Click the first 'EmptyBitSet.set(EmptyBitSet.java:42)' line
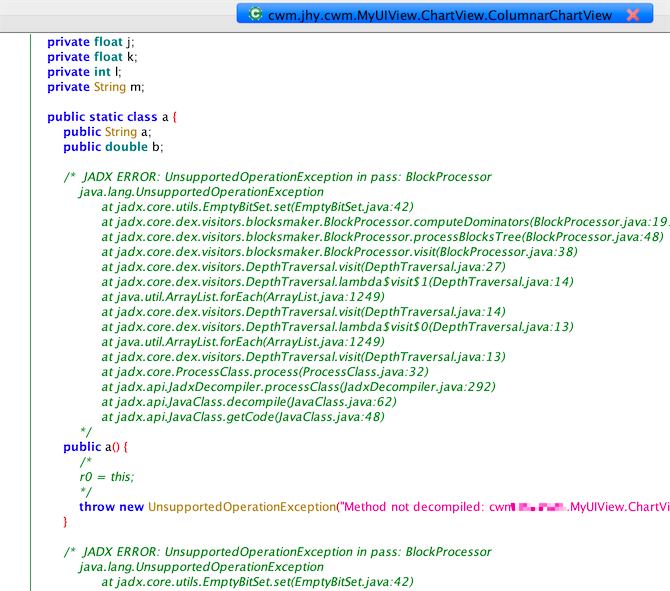The image size is (670, 591). pyautogui.click(x=258, y=207)
